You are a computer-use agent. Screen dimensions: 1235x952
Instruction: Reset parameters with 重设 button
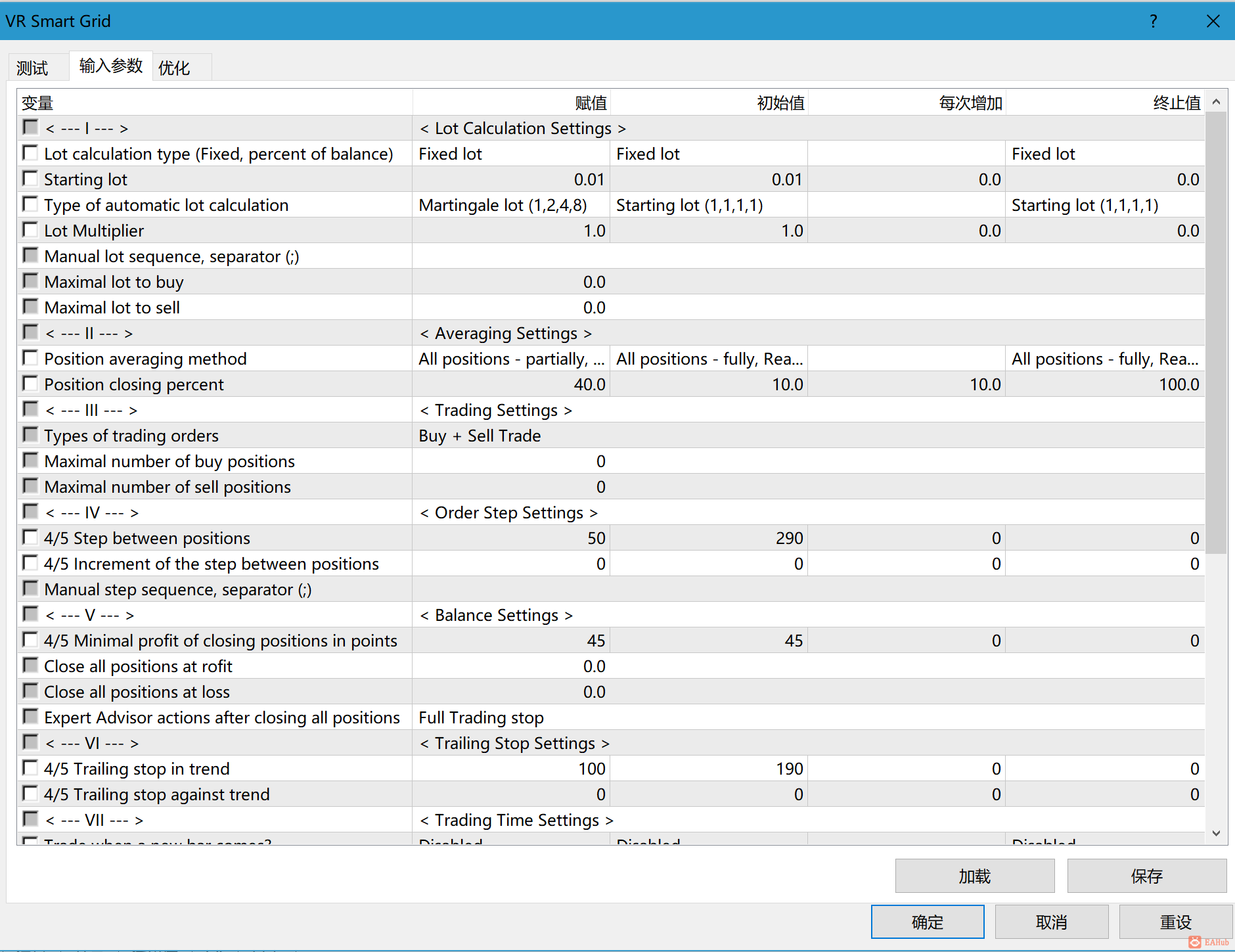[1176, 922]
